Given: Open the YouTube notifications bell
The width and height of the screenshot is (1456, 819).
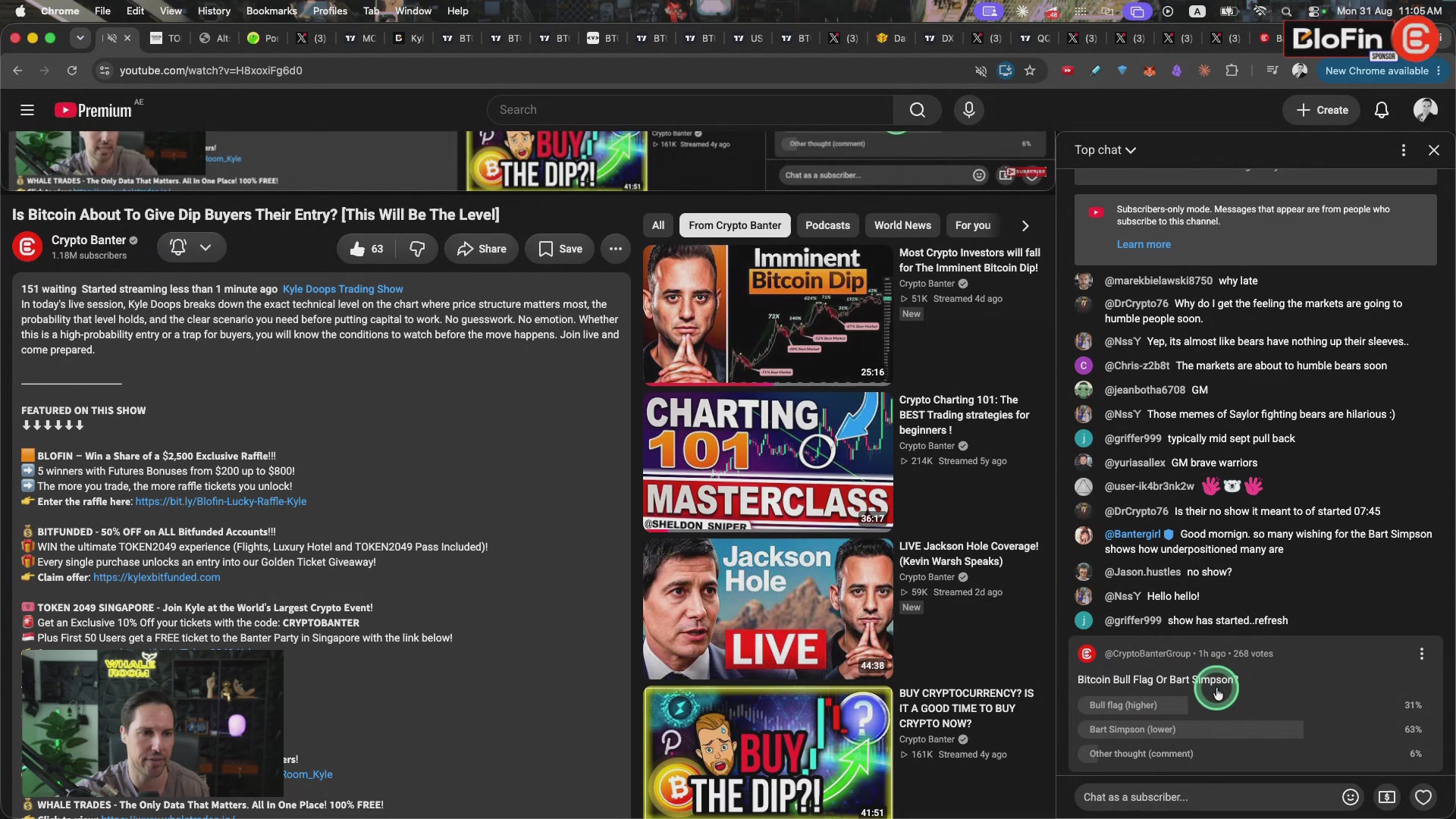Looking at the screenshot, I should [x=1381, y=110].
